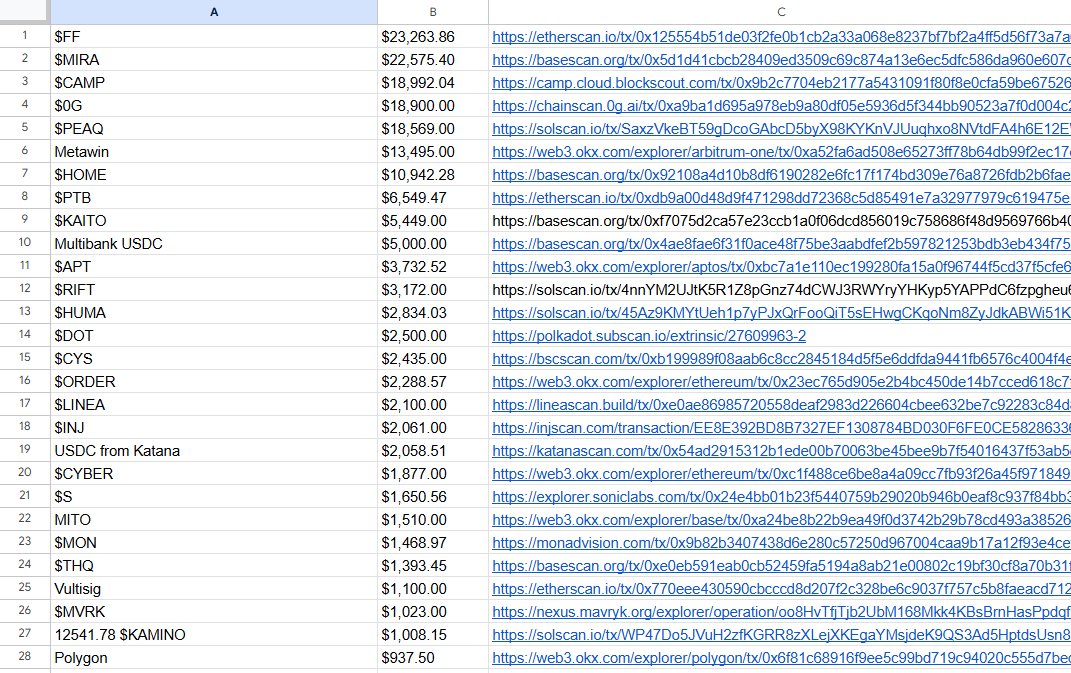Image resolution: width=1071 pixels, height=673 pixels.
Task: Click the $6,549.47 value cell
Action: tap(433, 198)
